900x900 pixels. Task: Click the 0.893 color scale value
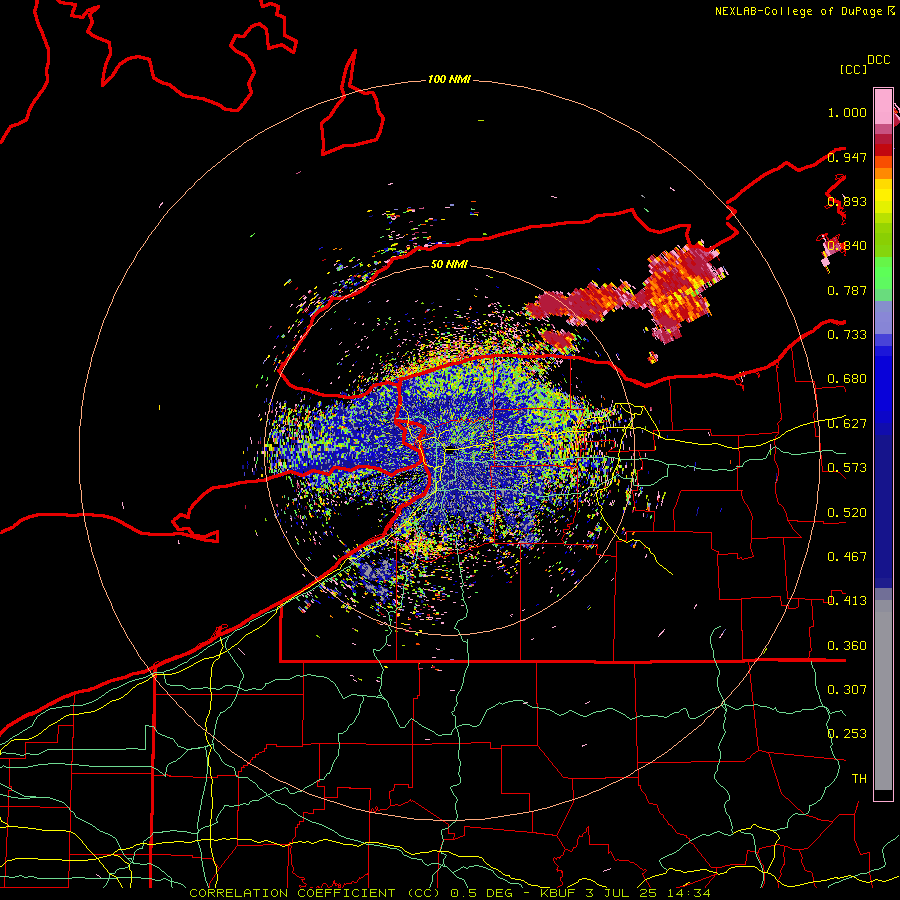tap(847, 201)
